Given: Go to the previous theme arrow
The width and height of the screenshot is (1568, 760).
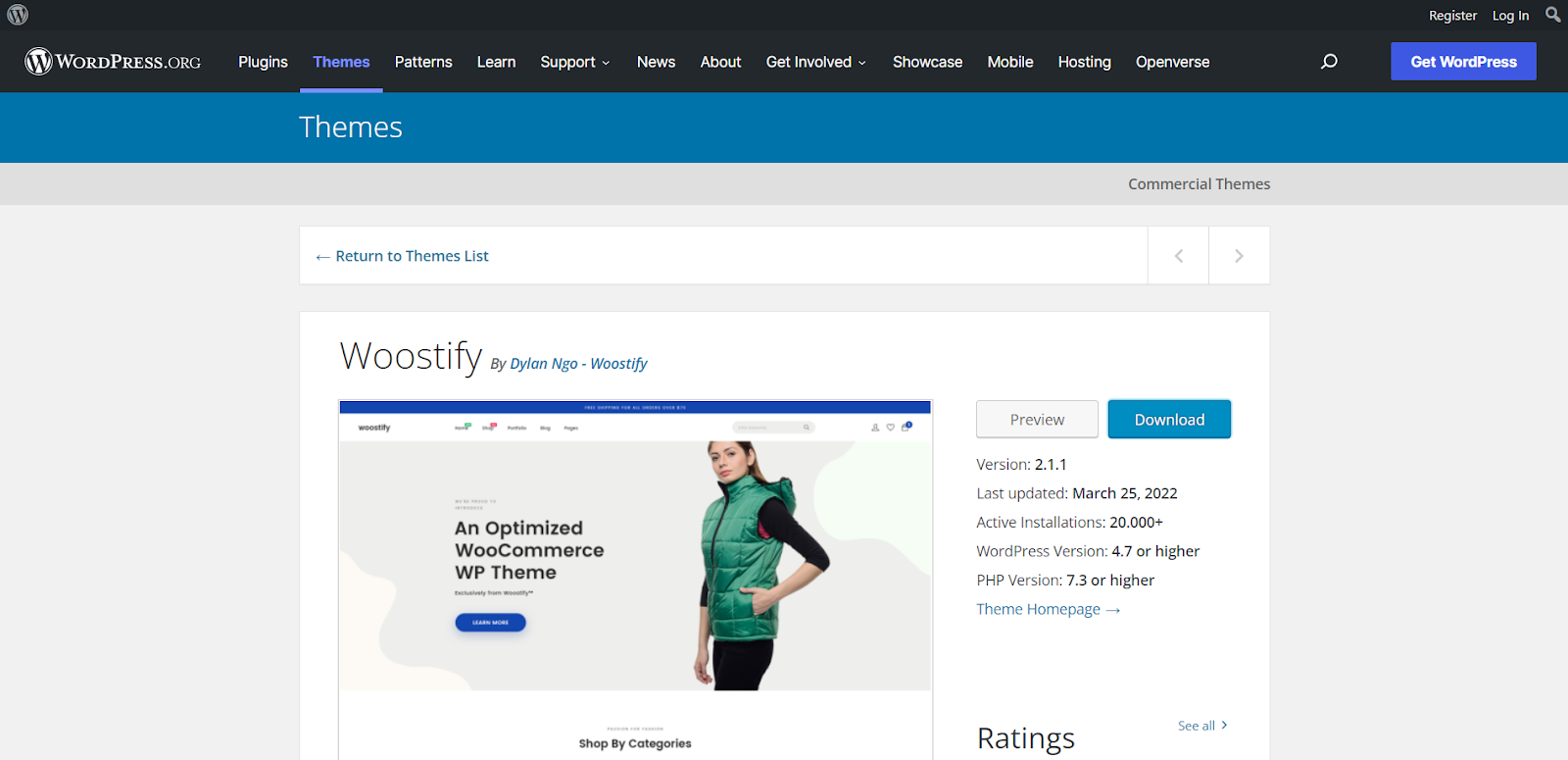Looking at the screenshot, I should pyautogui.click(x=1178, y=256).
